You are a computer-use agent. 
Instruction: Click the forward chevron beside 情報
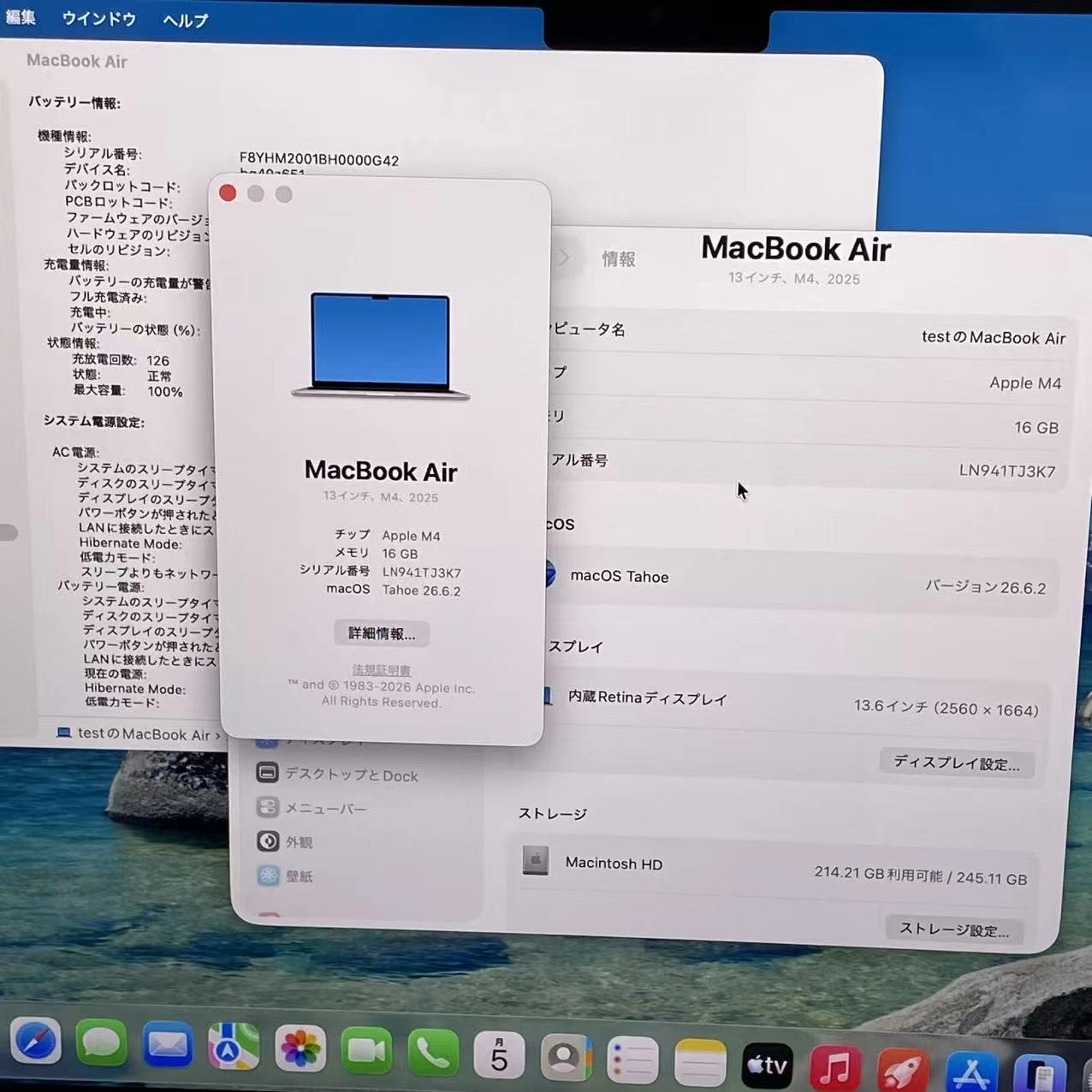coord(564,257)
